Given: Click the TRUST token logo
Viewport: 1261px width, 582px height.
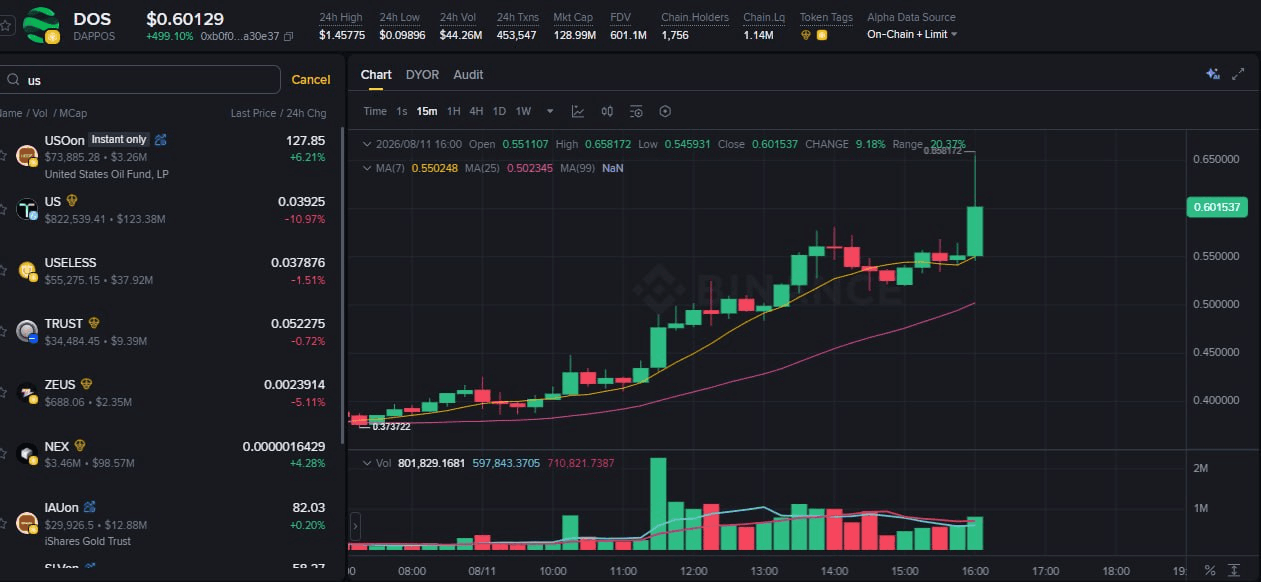Looking at the screenshot, I should [x=27, y=332].
